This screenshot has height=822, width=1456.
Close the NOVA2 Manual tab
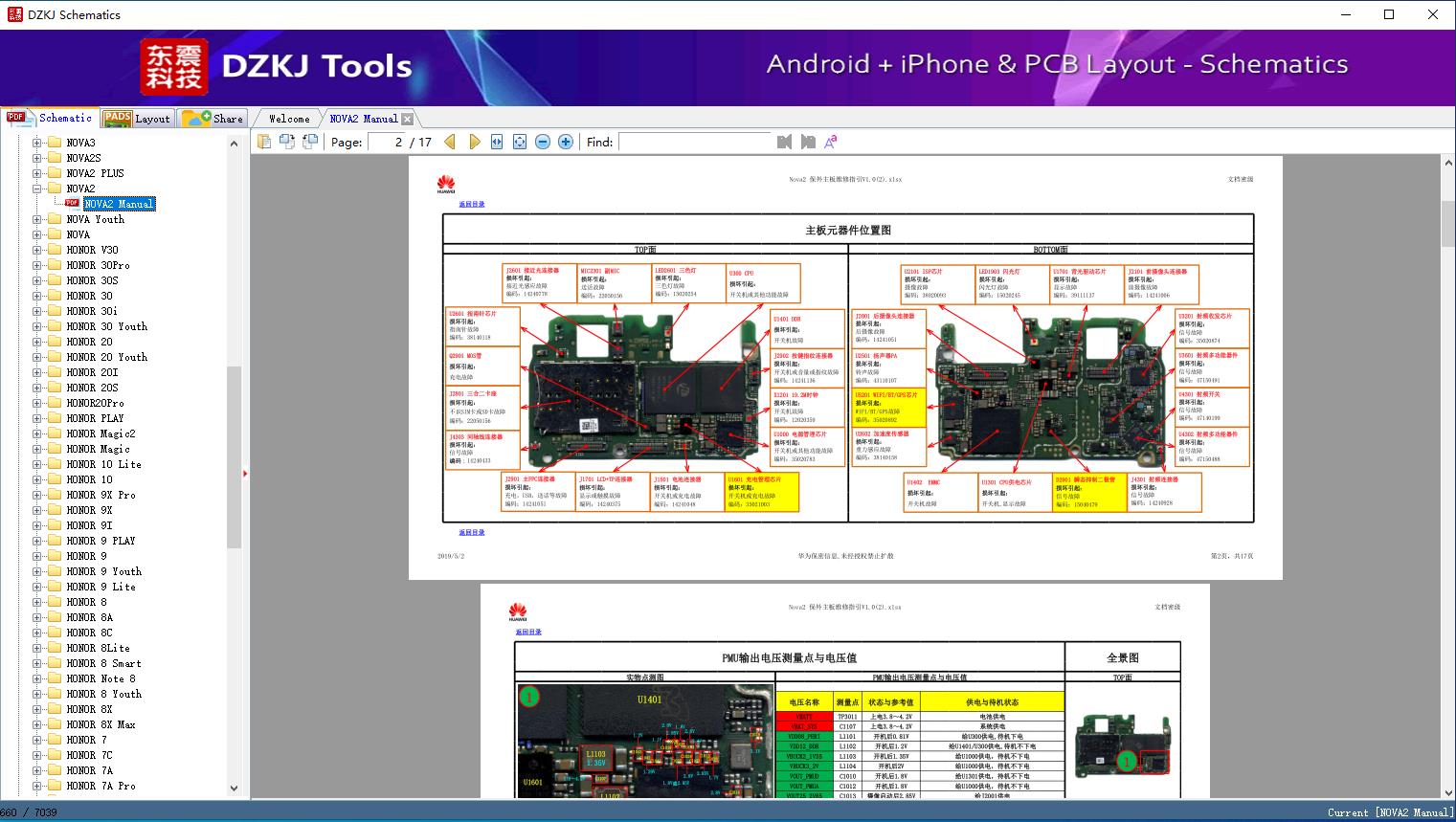[x=408, y=119]
